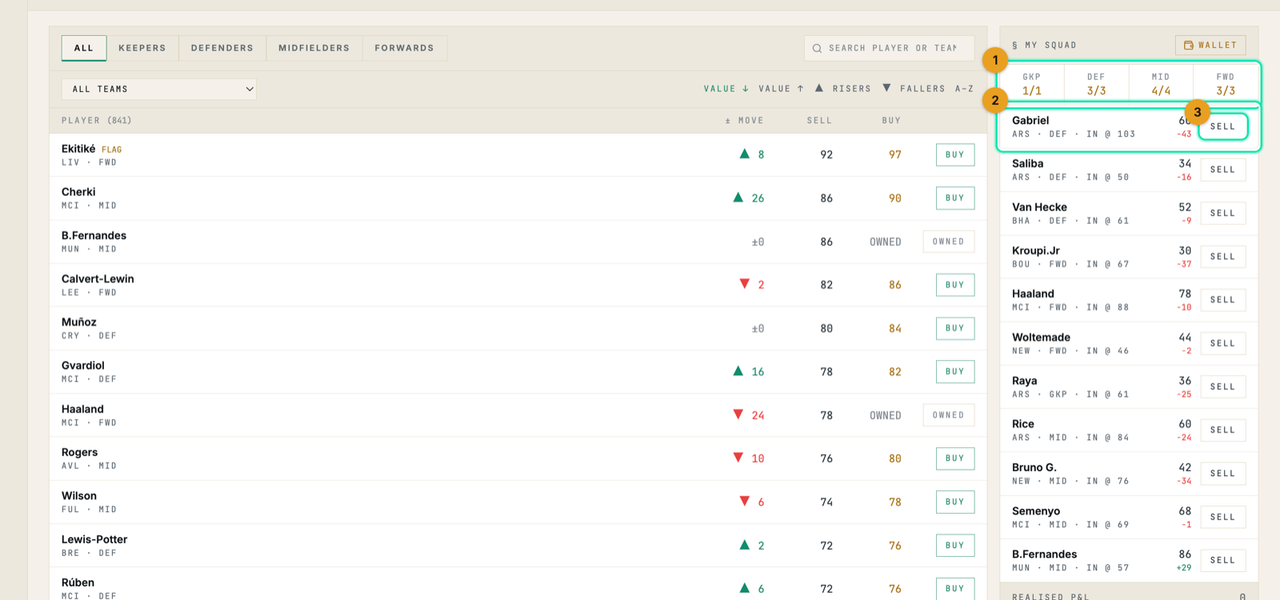Image resolution: width=1280 pixels, height=600 pixels.
Task: Sell Saliba from My Squad
Action: [1223, 170]
